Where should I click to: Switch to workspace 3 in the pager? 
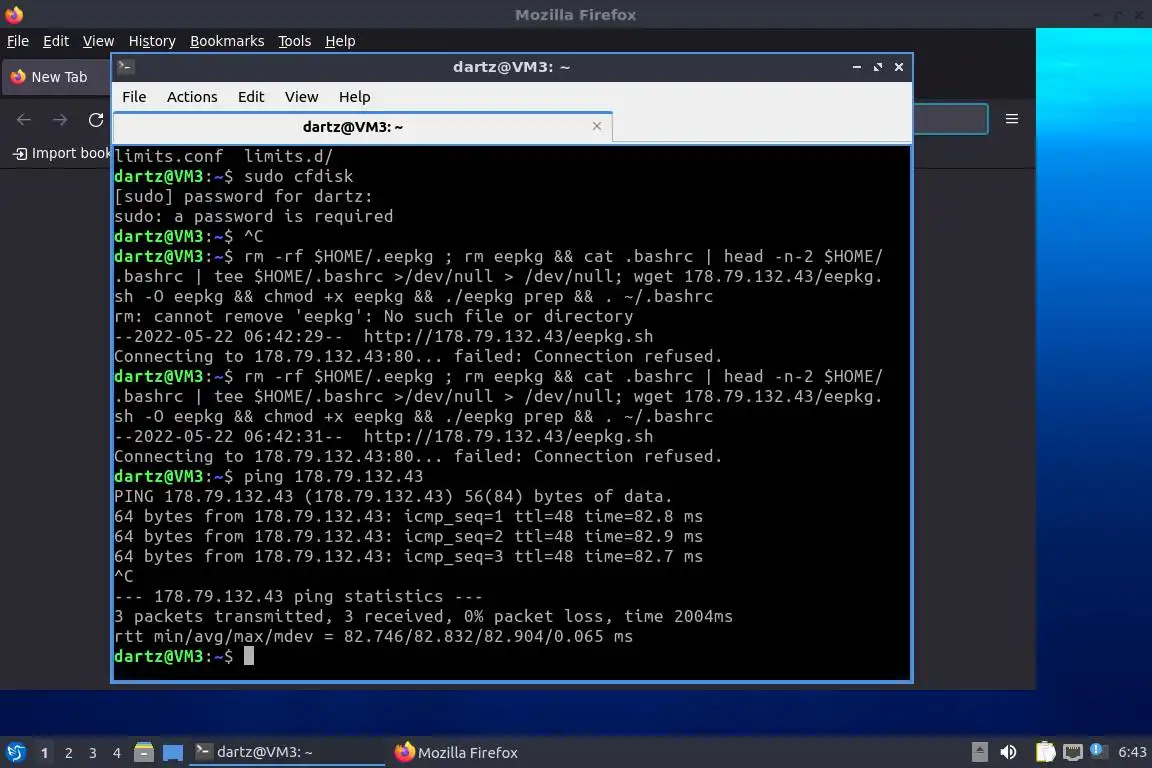pos(93,753)
